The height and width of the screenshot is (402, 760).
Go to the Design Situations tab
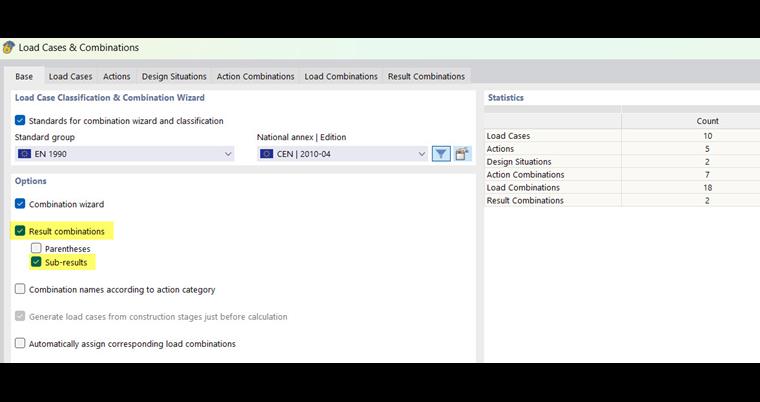tap(174, 76)
